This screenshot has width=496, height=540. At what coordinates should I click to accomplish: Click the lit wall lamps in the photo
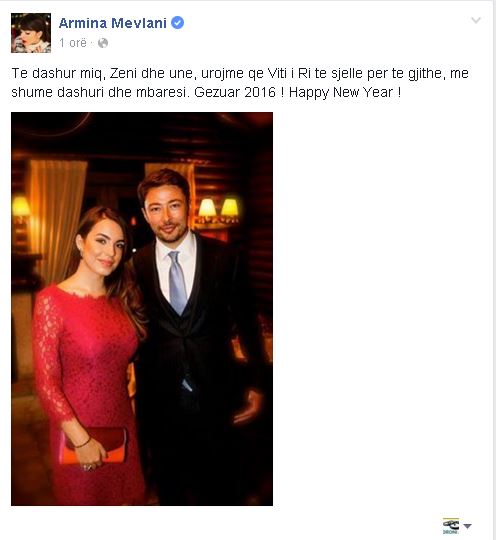218,209
